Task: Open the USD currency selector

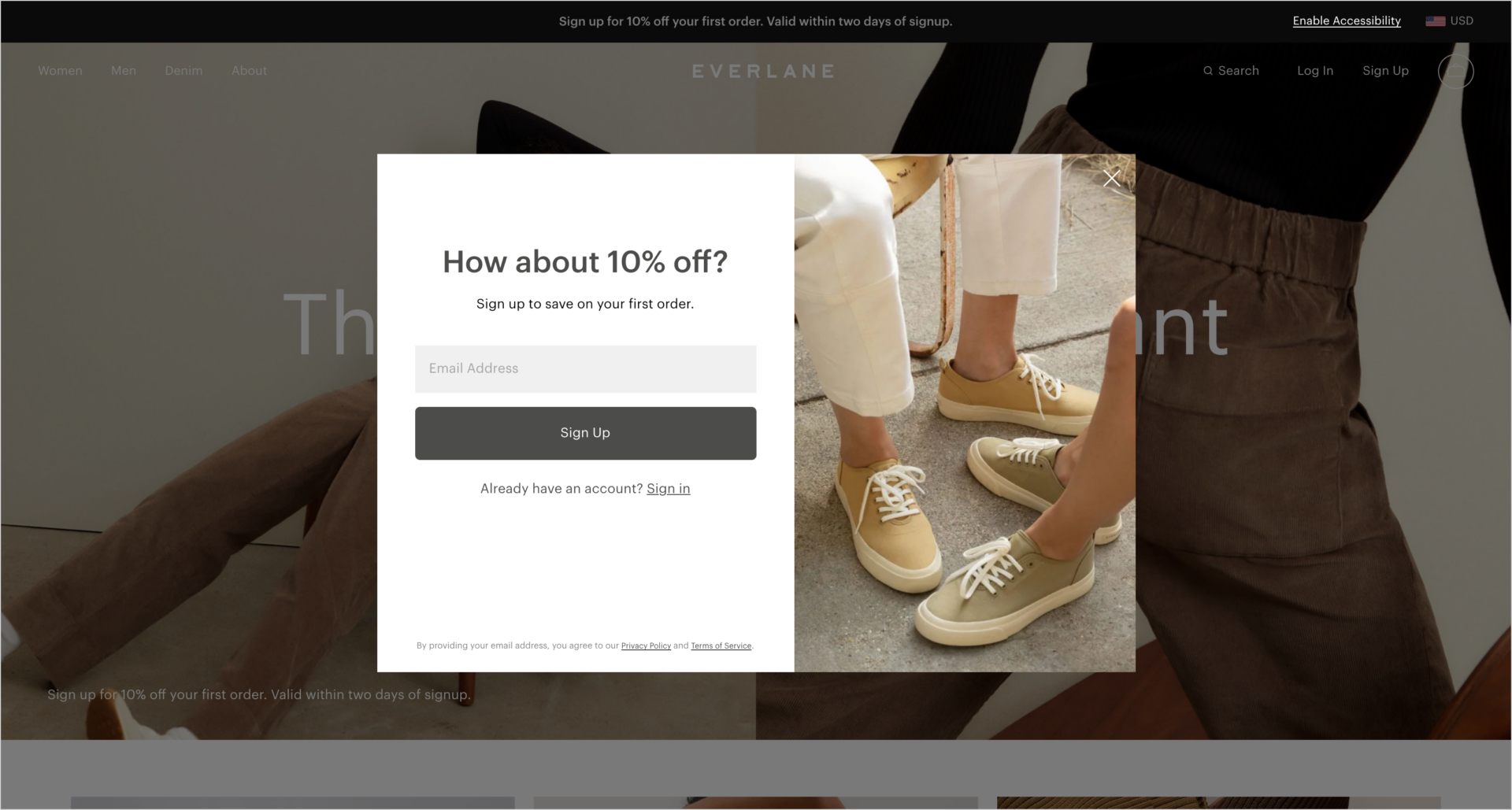Action: coord(1461,20)
